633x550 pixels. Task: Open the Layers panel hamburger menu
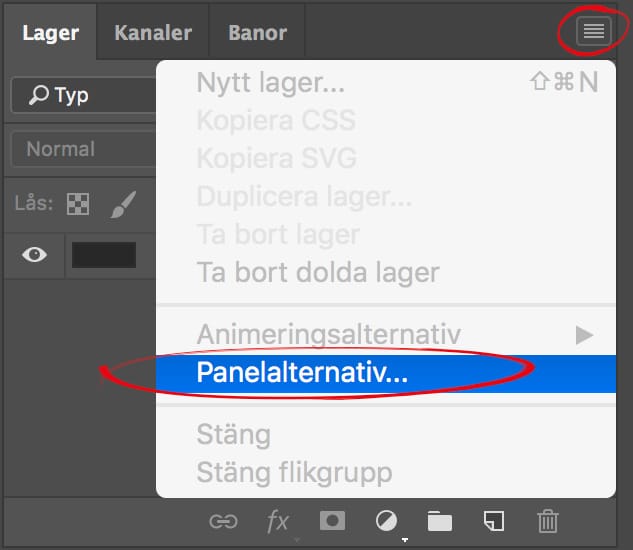click(x=593, y=31)
